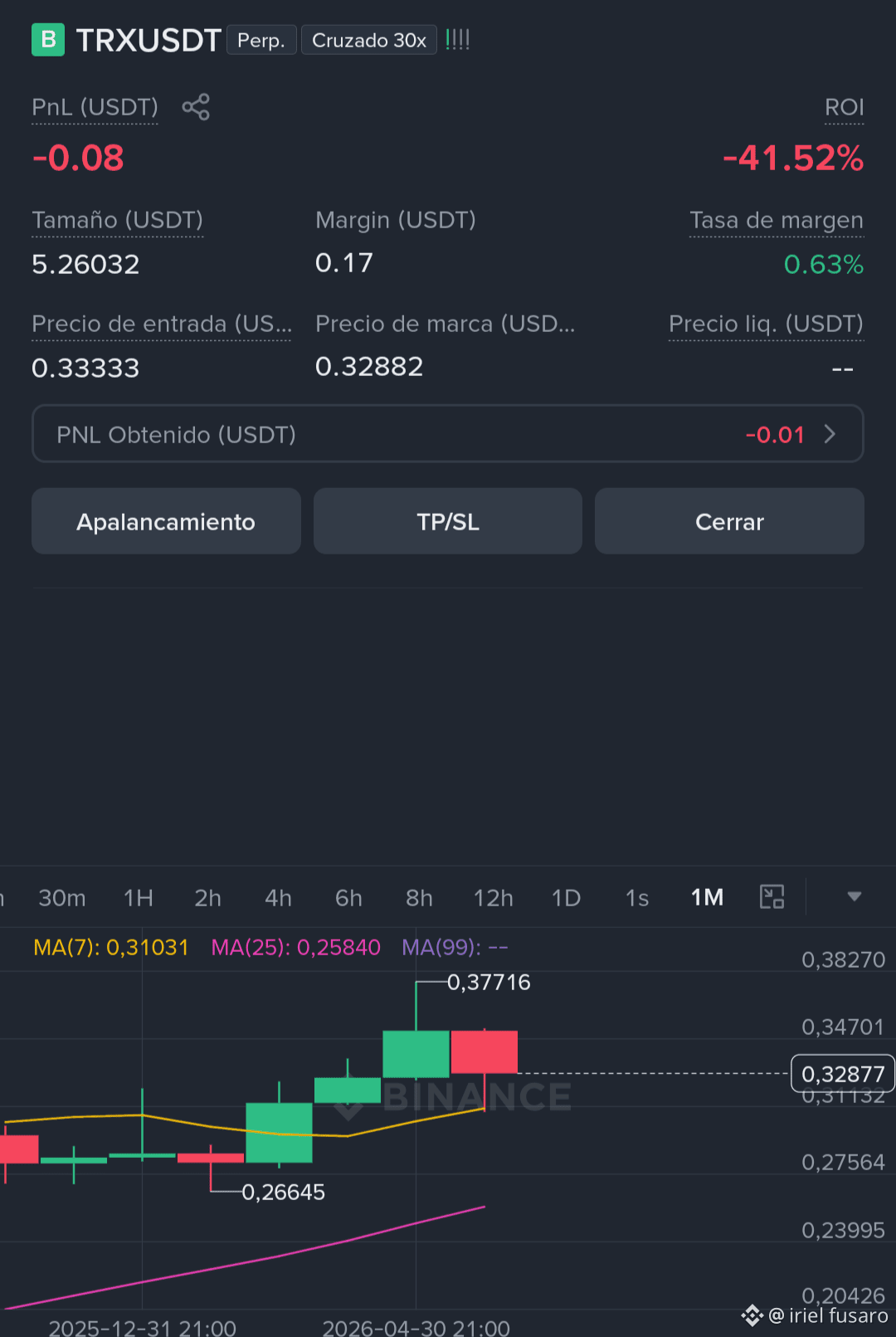Tap the 0,37716 high price marker
Image resolution: width=896 pixels, height=1337 pixels.
(x=489, y=983)
